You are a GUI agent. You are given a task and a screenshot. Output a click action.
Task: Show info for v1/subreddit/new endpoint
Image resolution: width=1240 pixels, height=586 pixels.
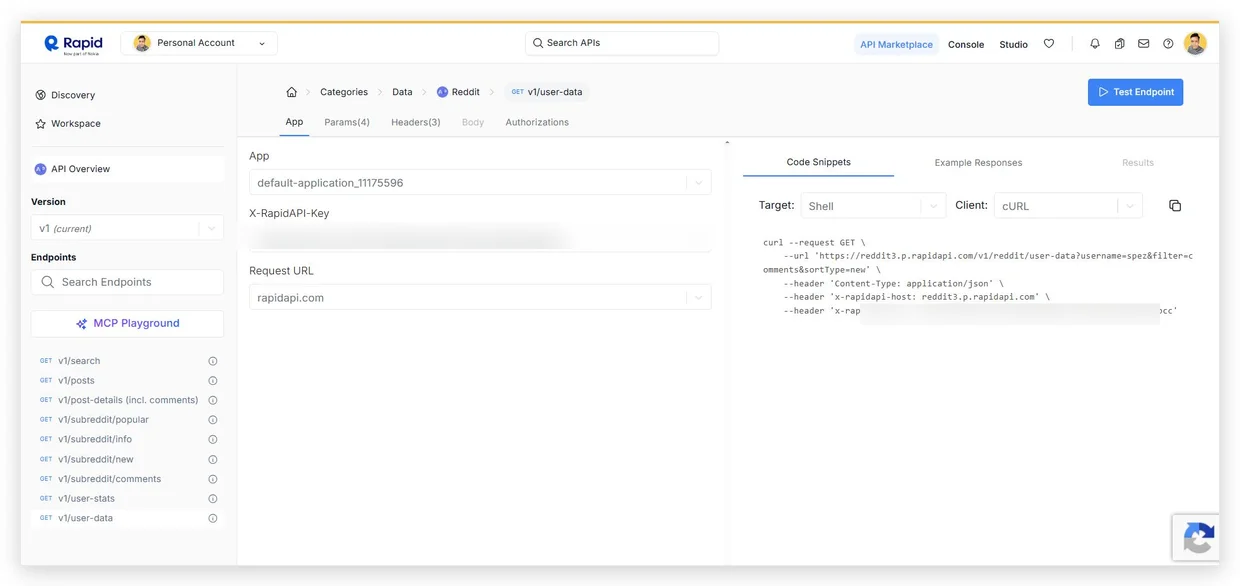click(x=213, y=460)
